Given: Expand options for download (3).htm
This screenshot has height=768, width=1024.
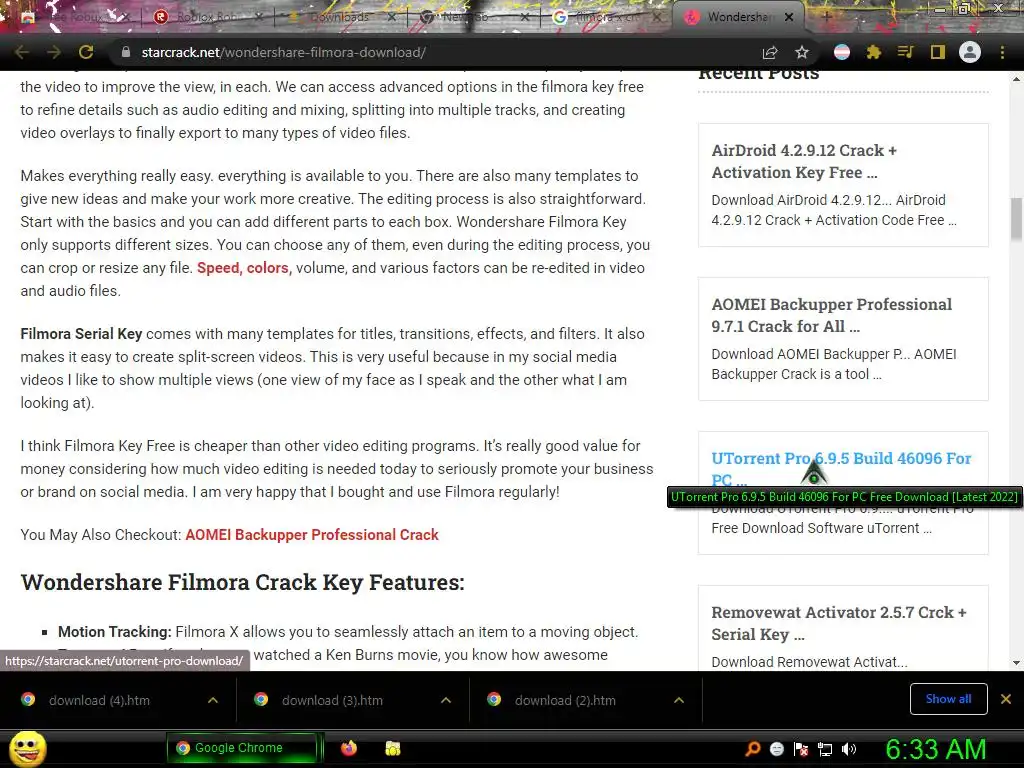Looking at the screenshot, I should [x=446, y=700].
